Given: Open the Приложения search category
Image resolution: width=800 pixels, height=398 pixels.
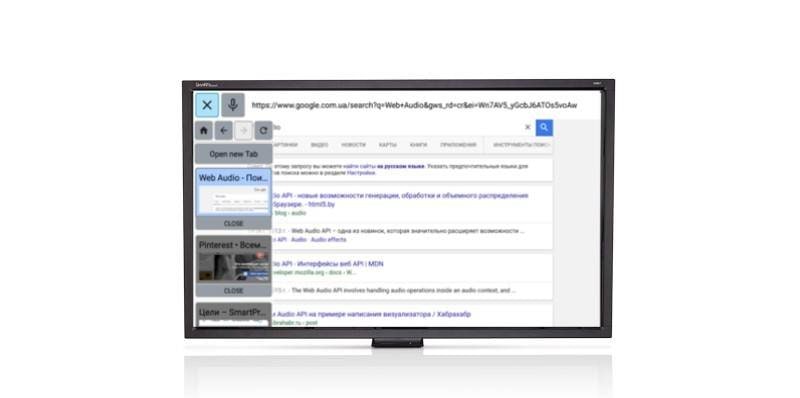Looking at the screenshot, I should pos(458,145).
